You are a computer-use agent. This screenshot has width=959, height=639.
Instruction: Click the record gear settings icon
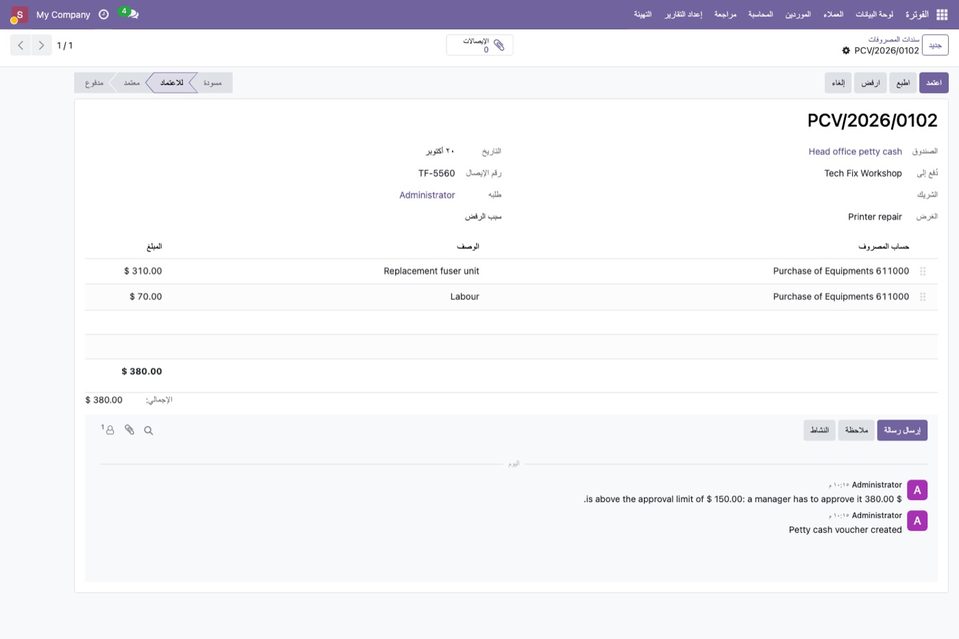click(846, 51)
